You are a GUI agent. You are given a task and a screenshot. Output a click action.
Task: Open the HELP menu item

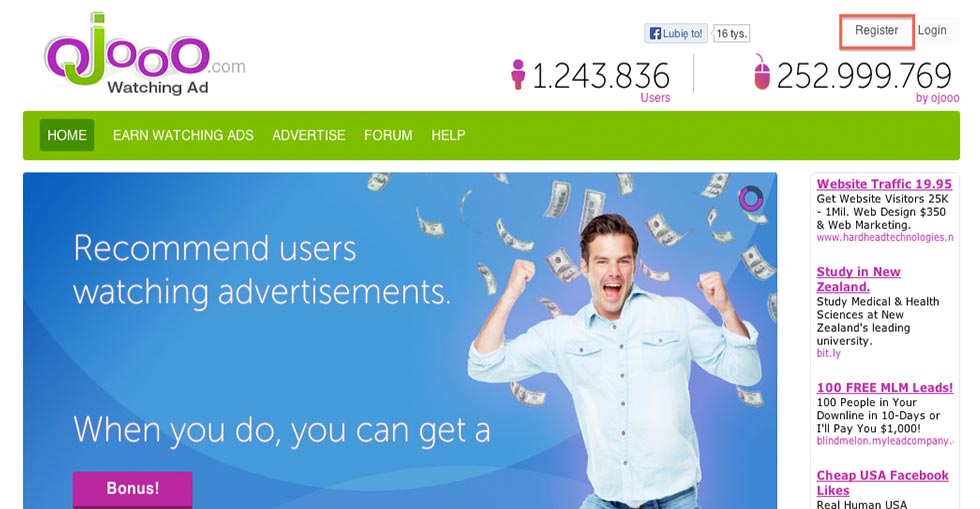click(x=448, y=135)
